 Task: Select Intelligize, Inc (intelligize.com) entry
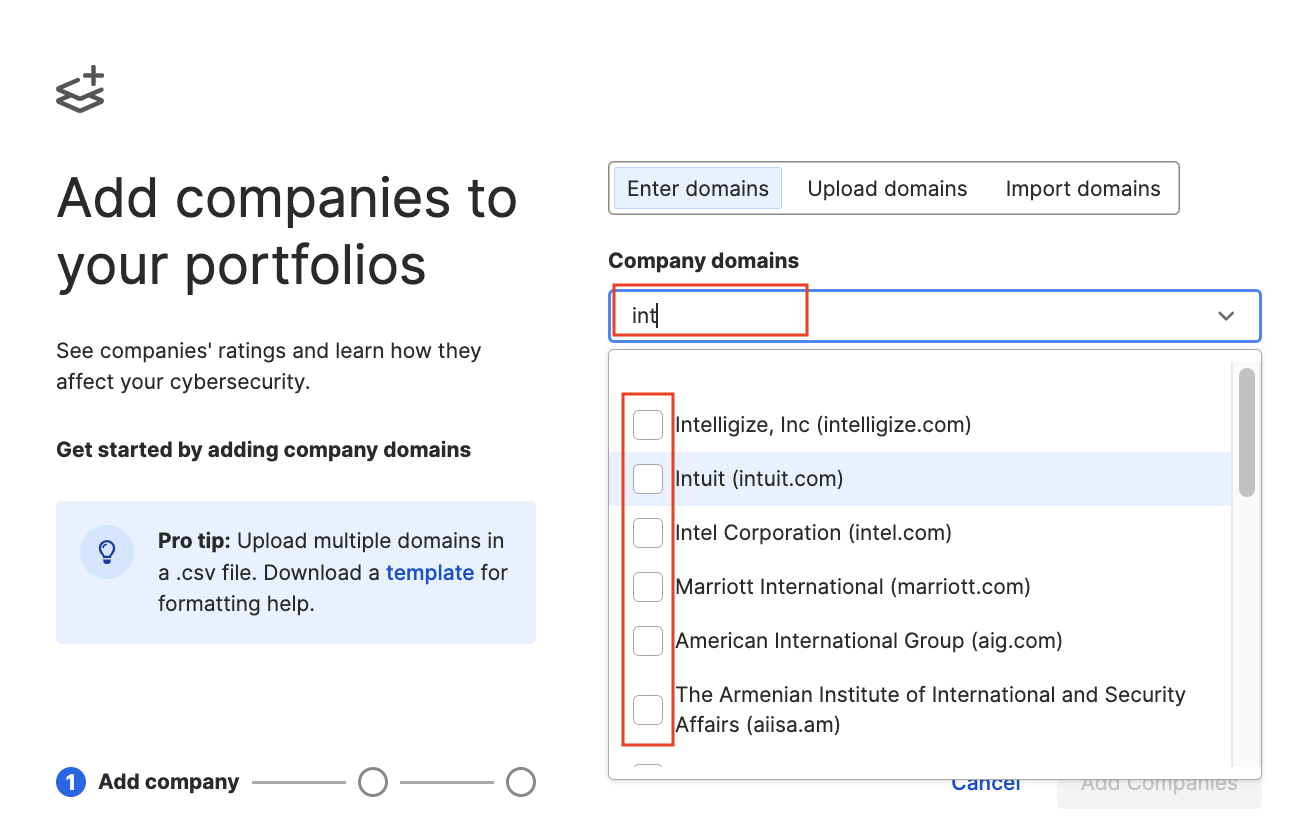coord(920,425)
